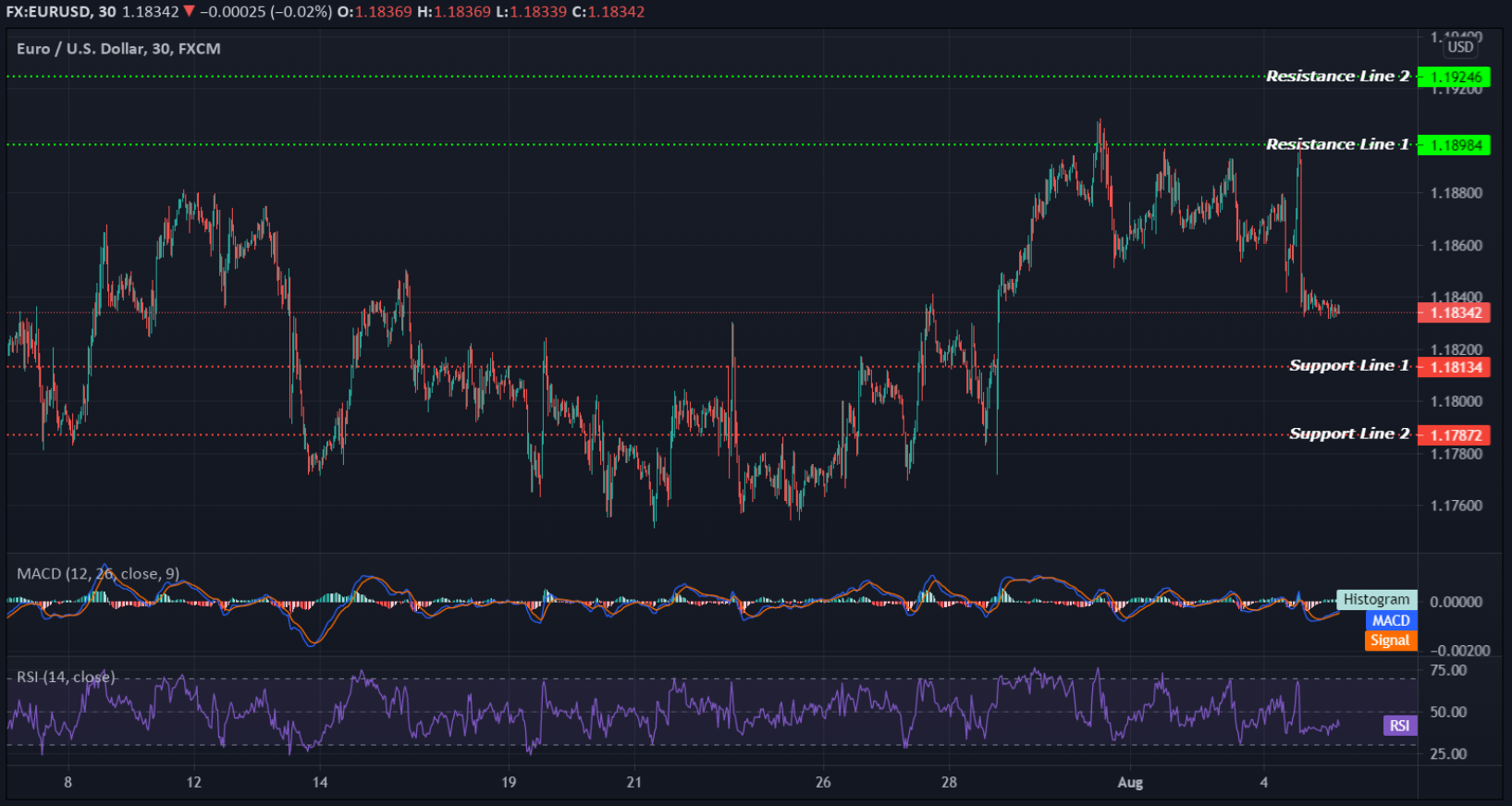Click the 1.17600 price axis level
The height and width of the screenshot is (806, 1512).
pos(1457,506)
